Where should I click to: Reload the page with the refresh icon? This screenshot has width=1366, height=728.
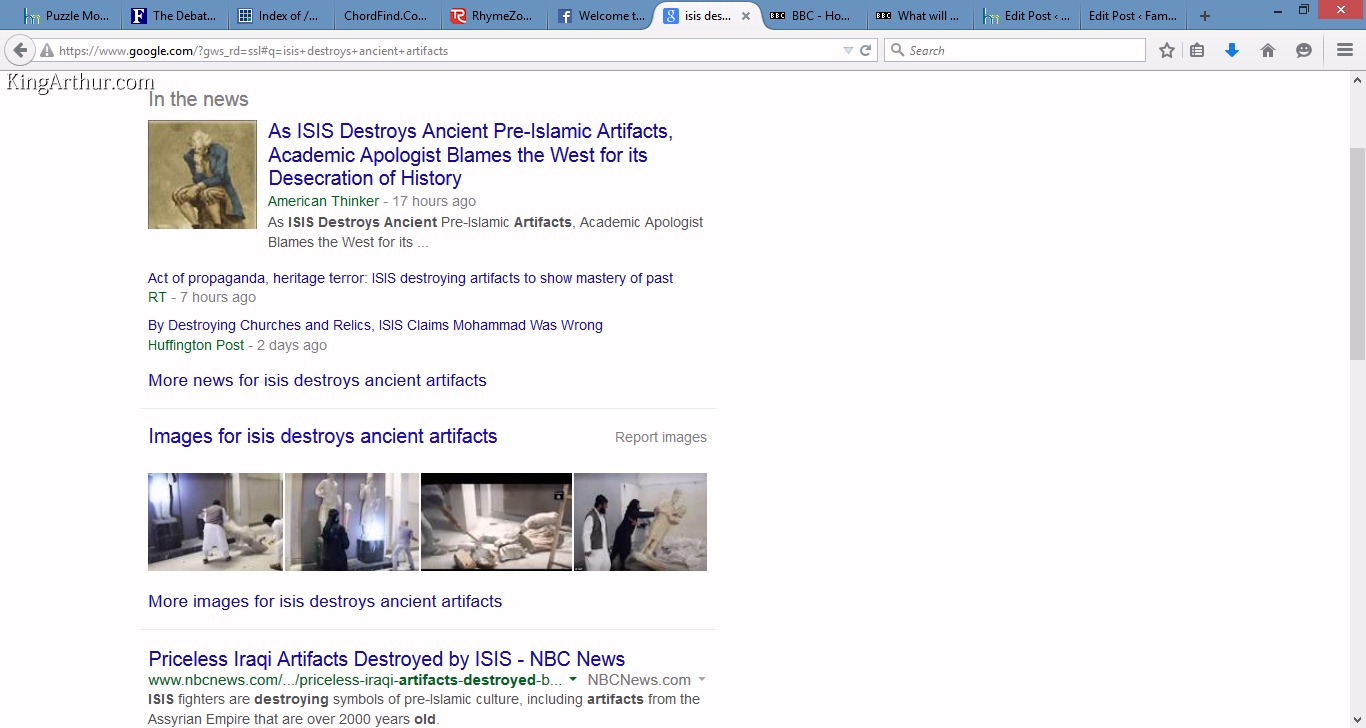[x=866, y=50]
